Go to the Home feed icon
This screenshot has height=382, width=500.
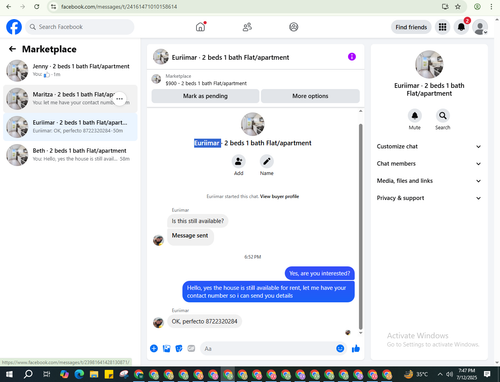click(200, 27)
